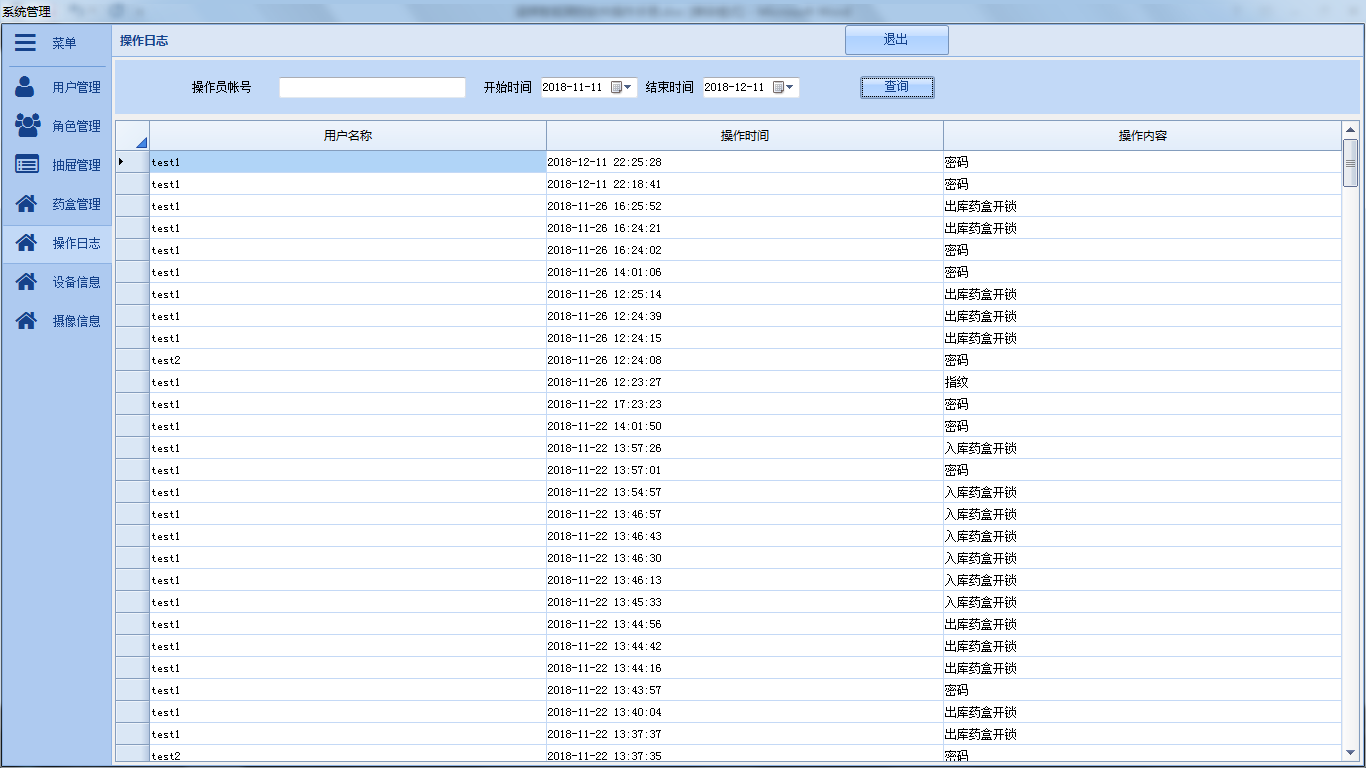
Task: Select the test2 row at 12:24:08
Action: pyautogui.click(x=347, y=360)
